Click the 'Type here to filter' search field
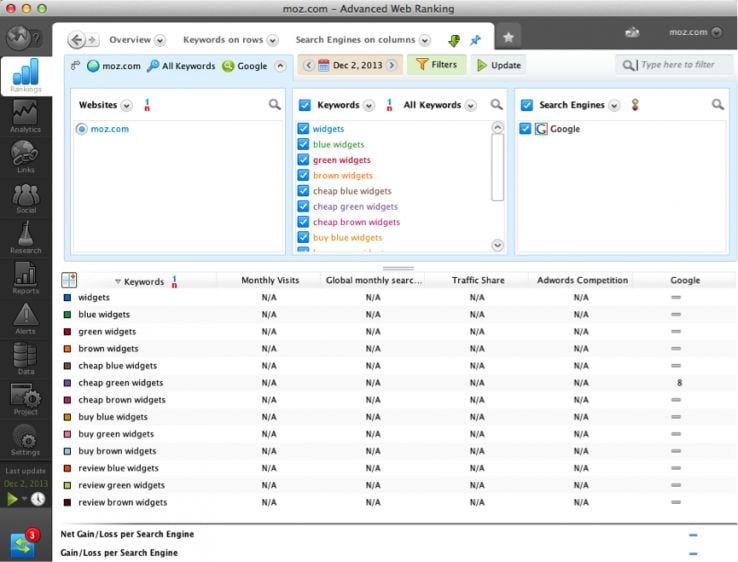738x562 pixels. [676, 65]
